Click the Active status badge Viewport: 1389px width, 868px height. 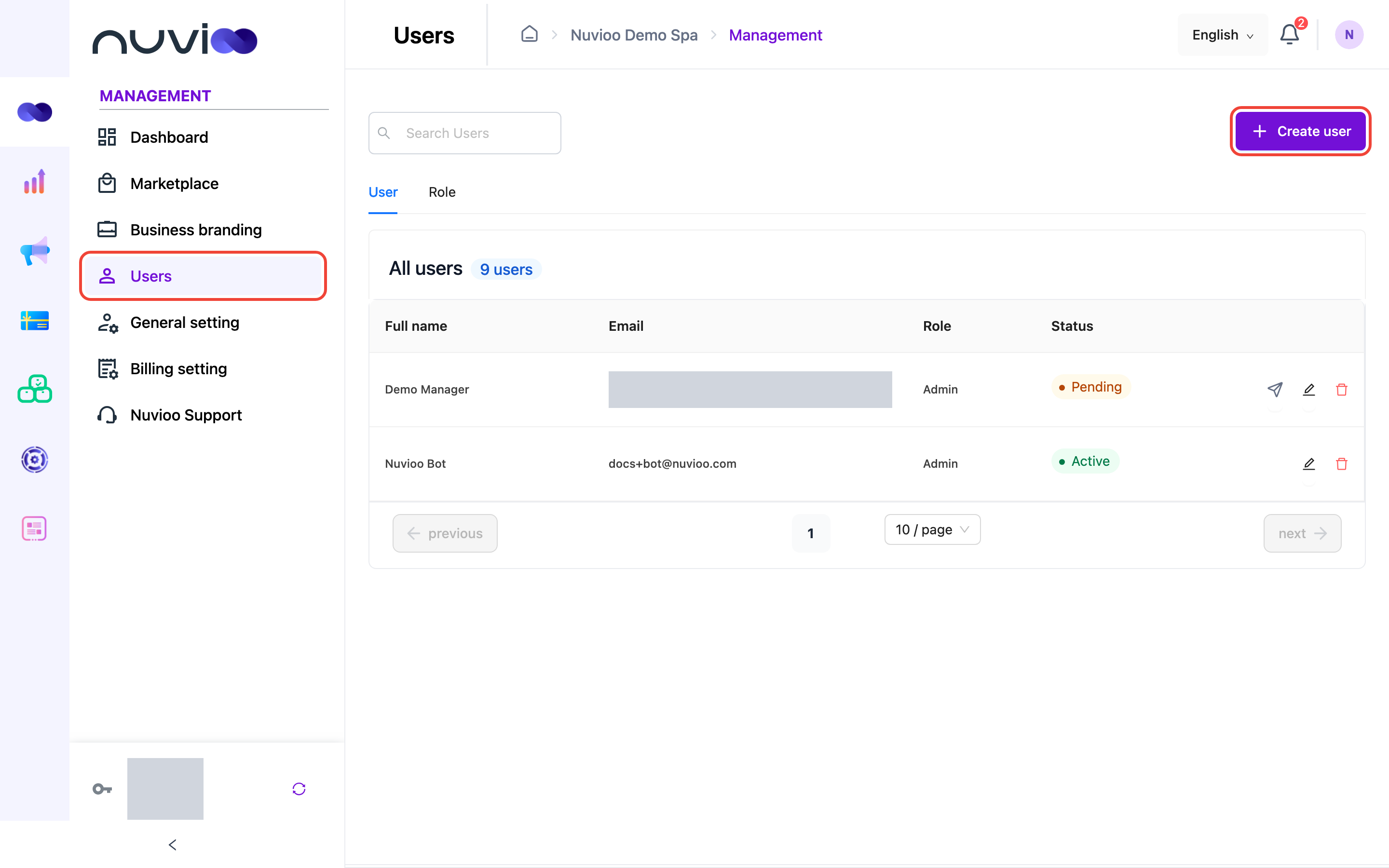(1085, 461)
